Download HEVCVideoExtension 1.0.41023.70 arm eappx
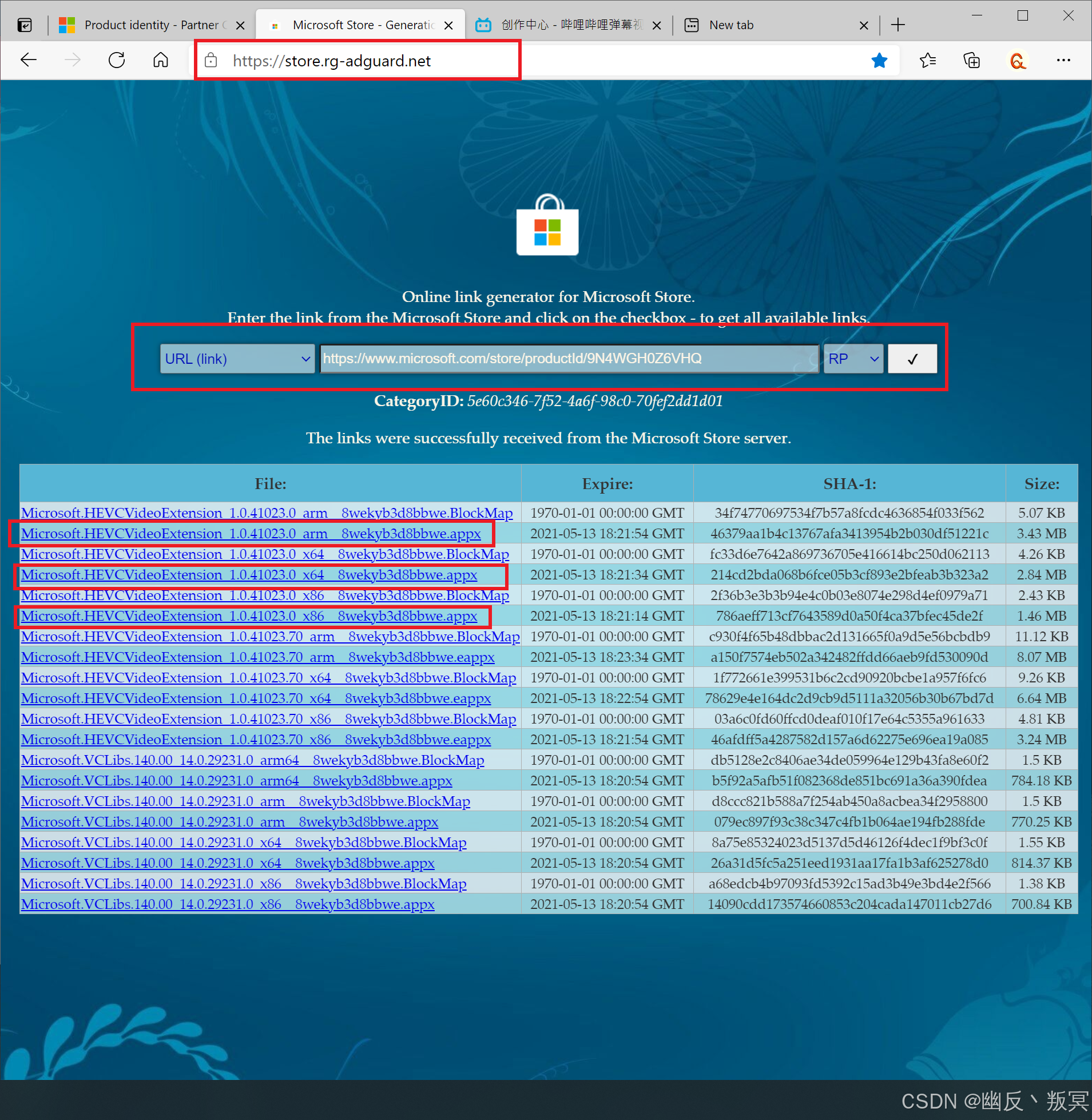1092x1120 pixels. [x=257, y=657]
